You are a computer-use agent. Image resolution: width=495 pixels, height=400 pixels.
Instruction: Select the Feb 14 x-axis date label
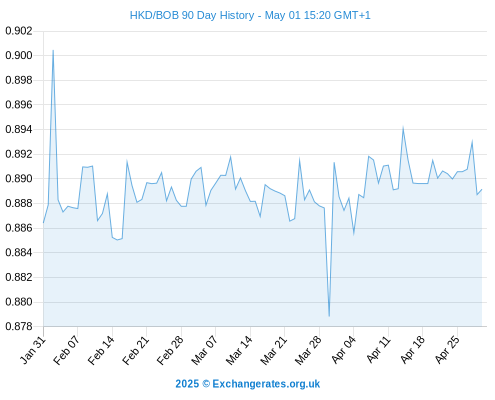pos(101,350)
